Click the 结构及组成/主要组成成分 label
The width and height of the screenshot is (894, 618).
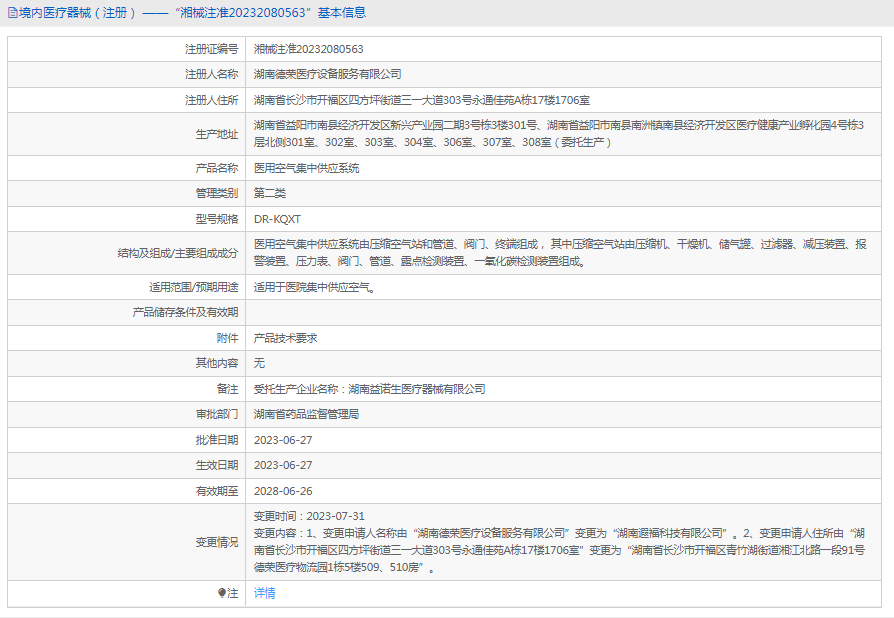tap(177, 253)
